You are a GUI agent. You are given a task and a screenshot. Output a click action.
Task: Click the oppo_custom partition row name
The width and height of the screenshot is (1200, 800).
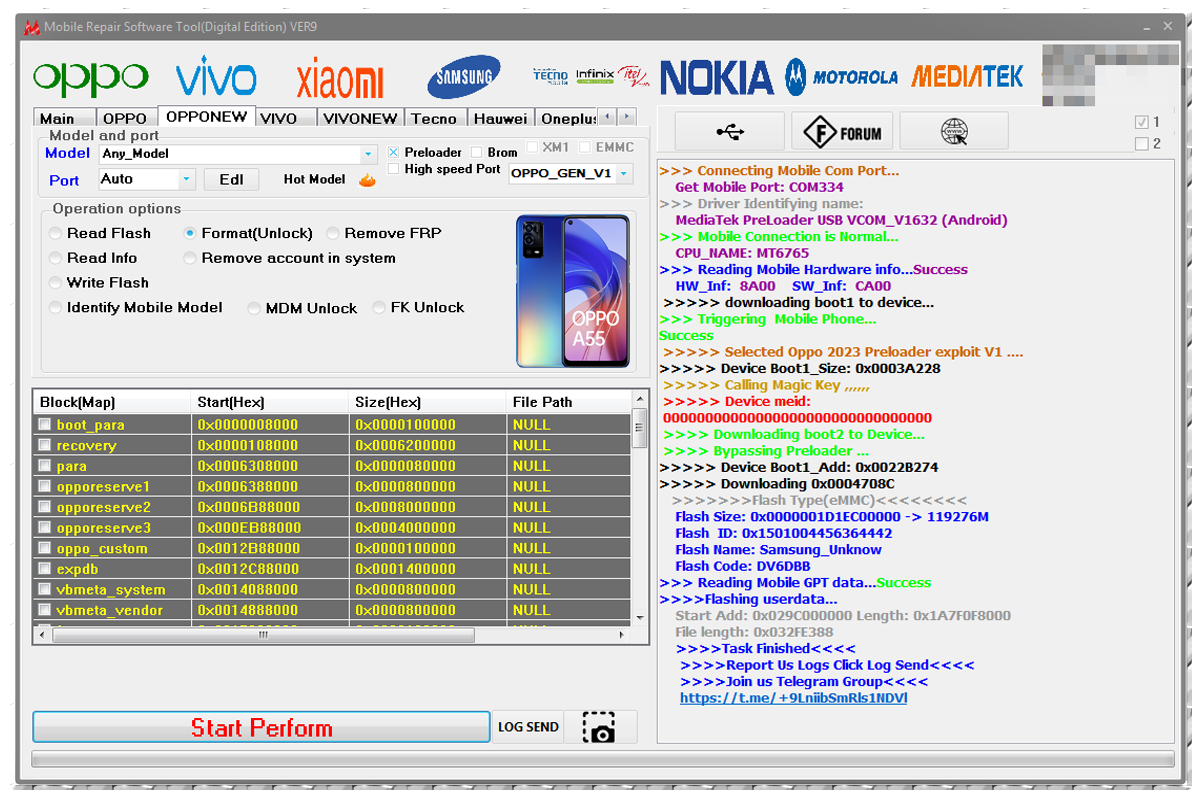[x=102, y=548]
